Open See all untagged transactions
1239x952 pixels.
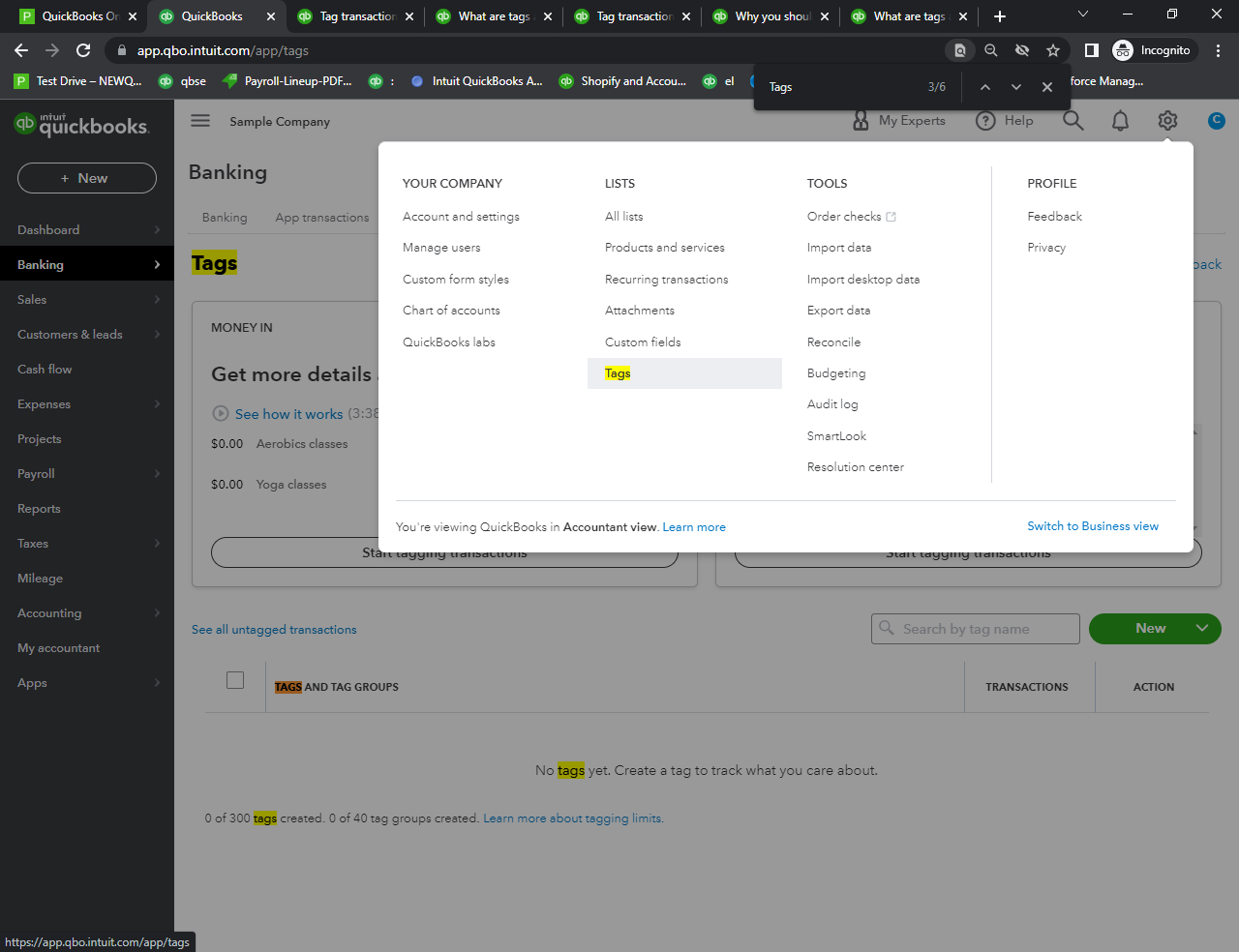[x=274, y=630]
